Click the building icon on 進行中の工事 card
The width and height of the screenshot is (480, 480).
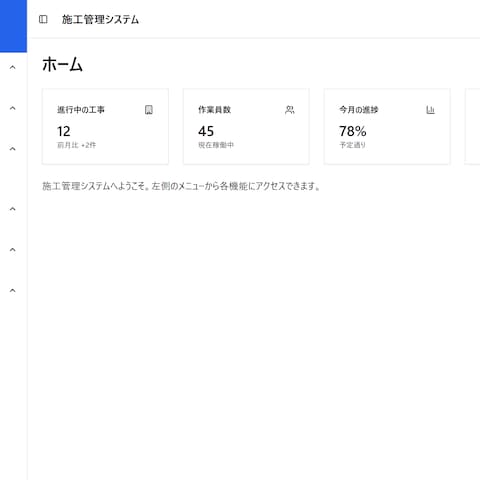149,110
